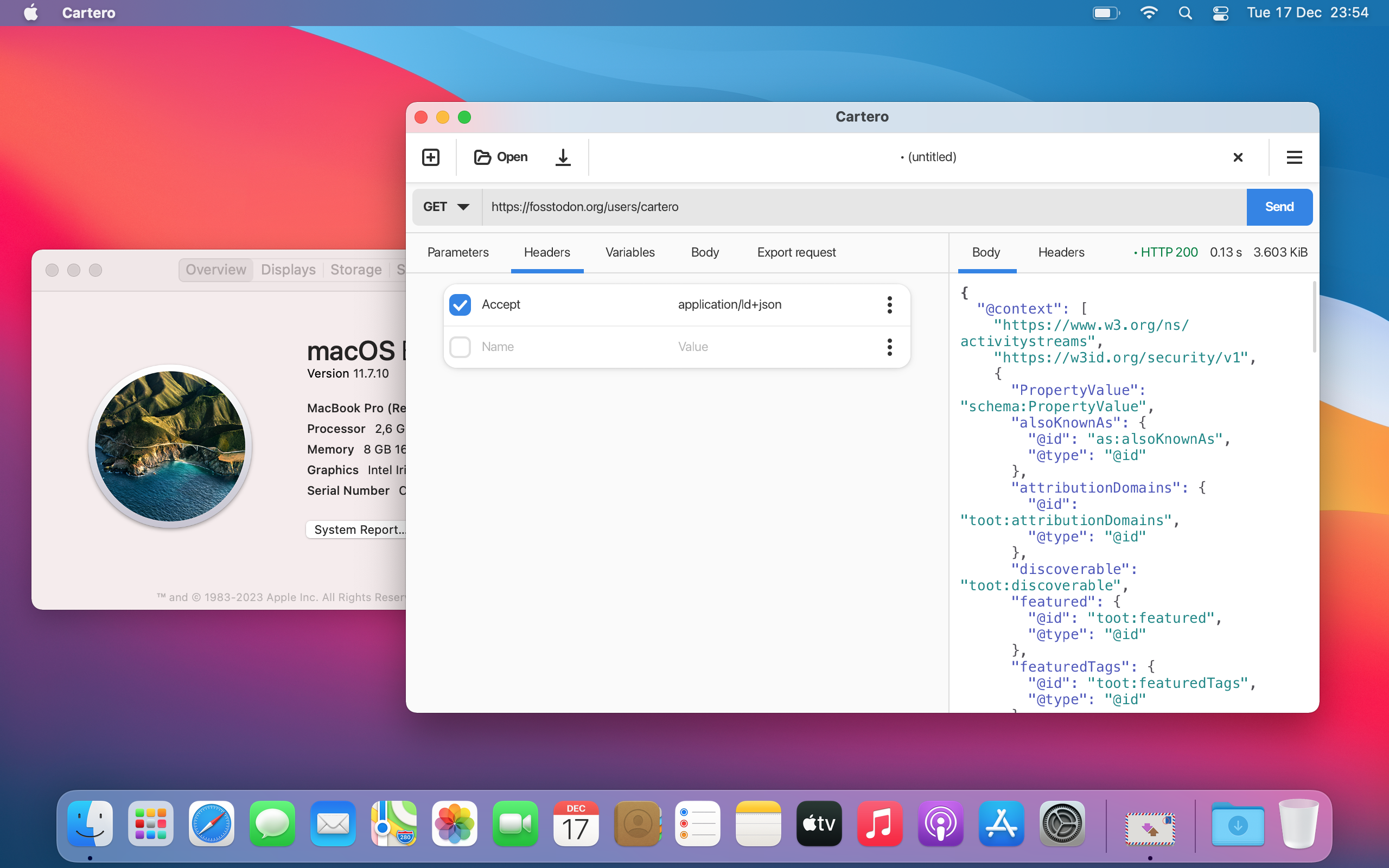Open Contacts from the Dock
This screenshot has width=1389, height=868.
(637, 823)
